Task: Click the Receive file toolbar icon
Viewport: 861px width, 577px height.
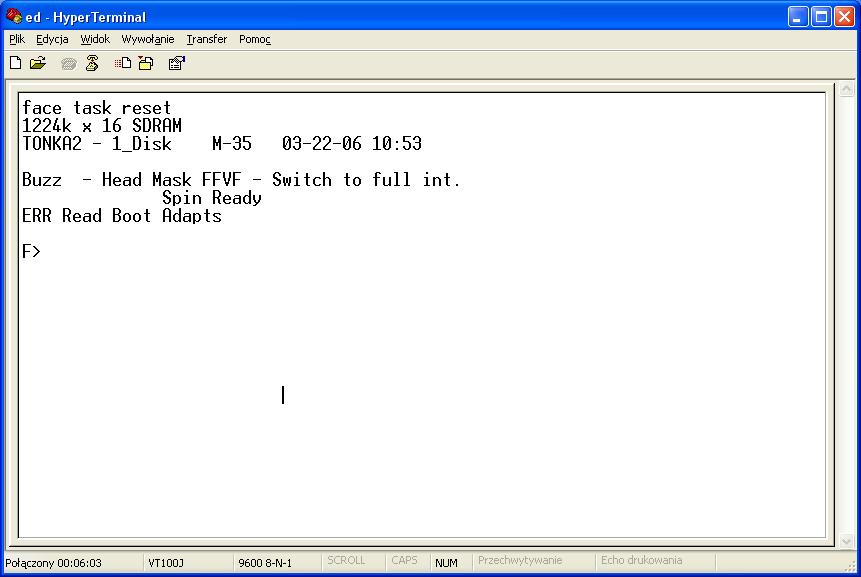Action: (146, 63)
